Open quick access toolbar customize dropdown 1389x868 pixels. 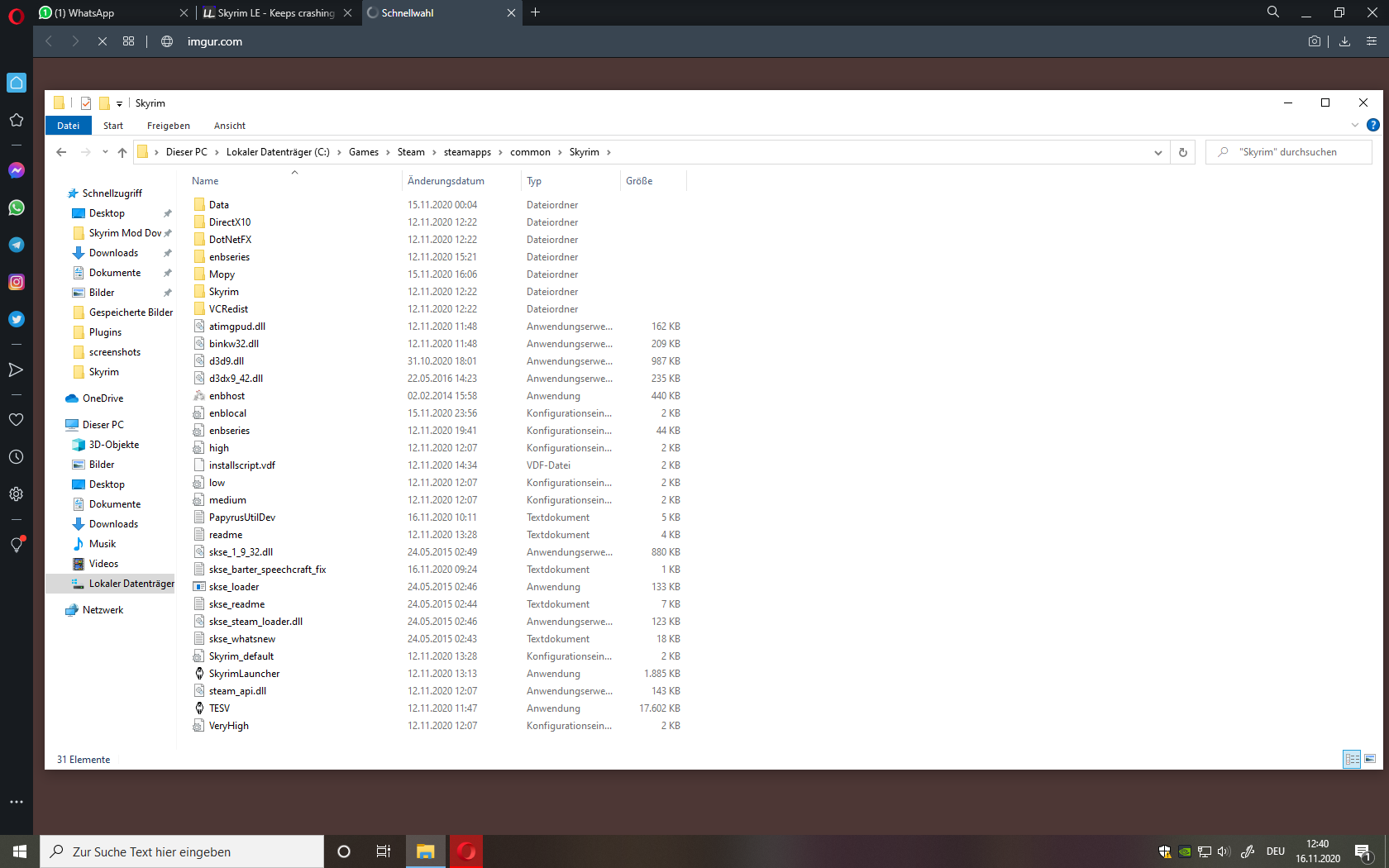click(x=119, y=103)
